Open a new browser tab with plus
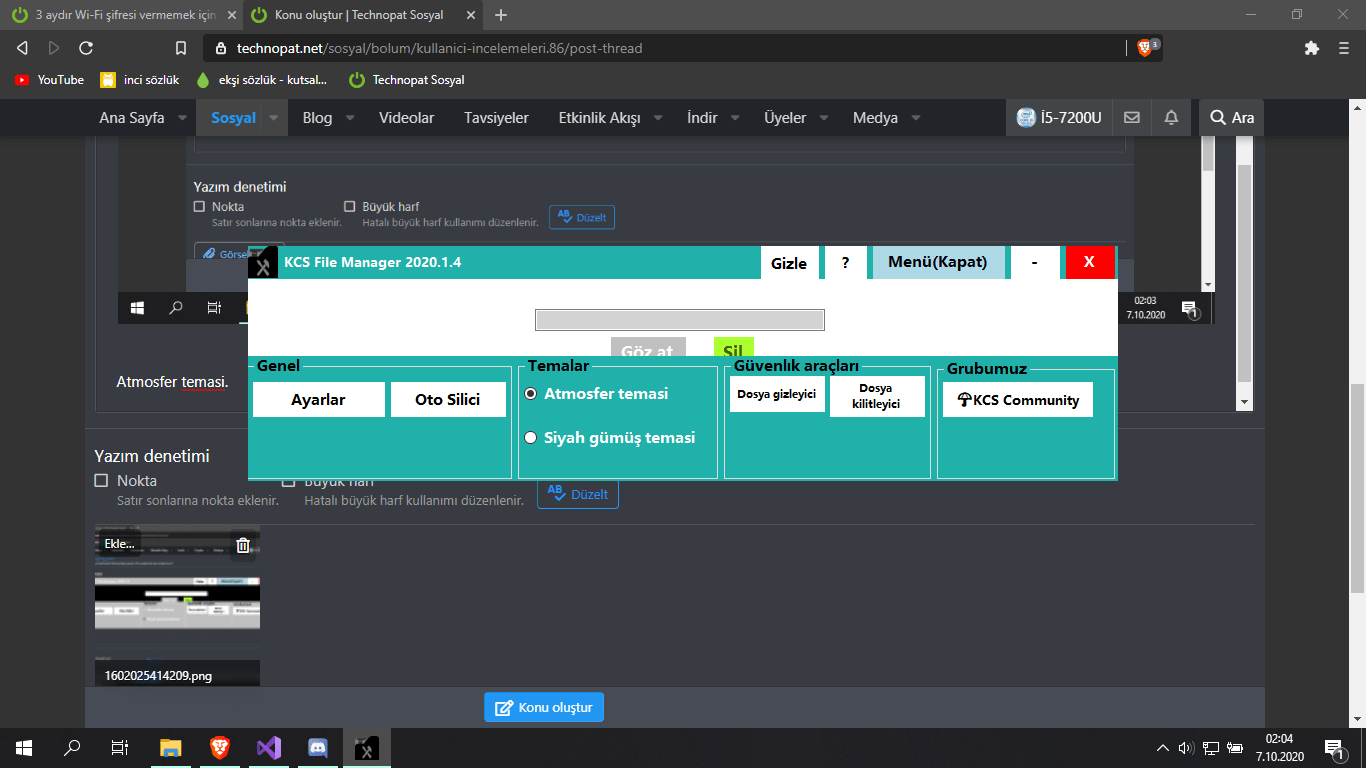 pyautogui.click(x=501, y=15)
